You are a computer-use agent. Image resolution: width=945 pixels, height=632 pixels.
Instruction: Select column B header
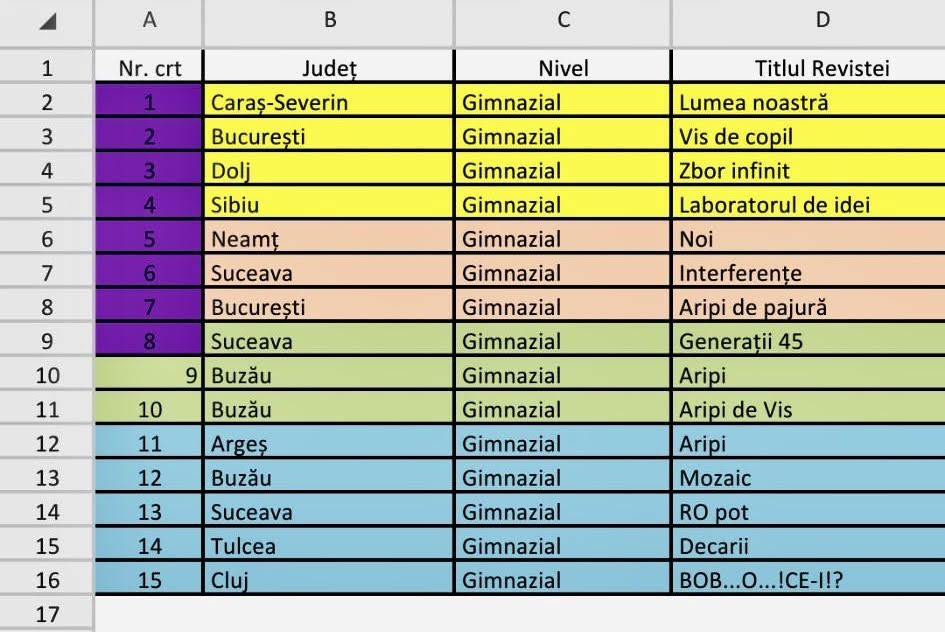tap(329, 22)
